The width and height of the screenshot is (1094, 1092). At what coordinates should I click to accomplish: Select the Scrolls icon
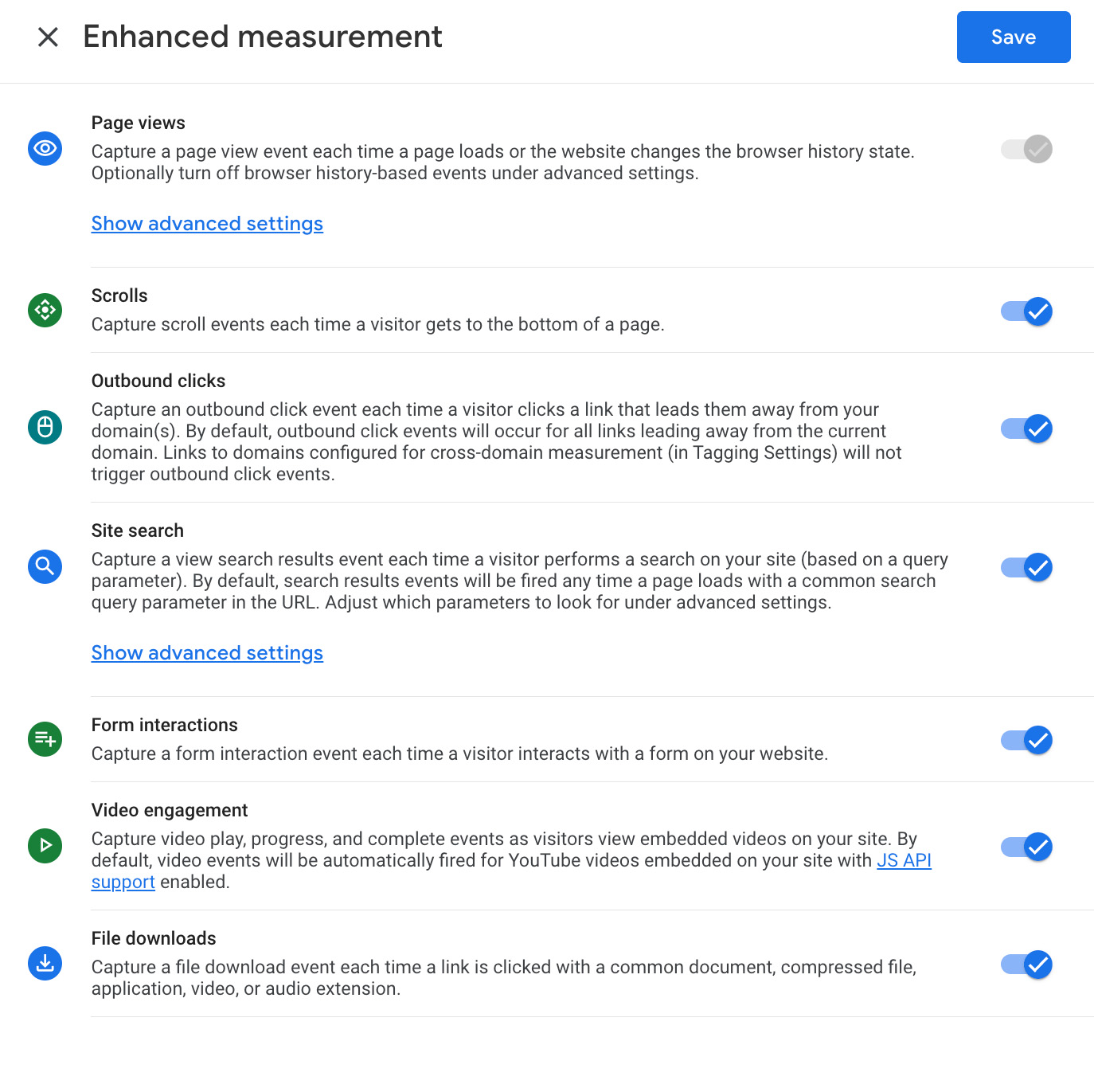point(45,311)
